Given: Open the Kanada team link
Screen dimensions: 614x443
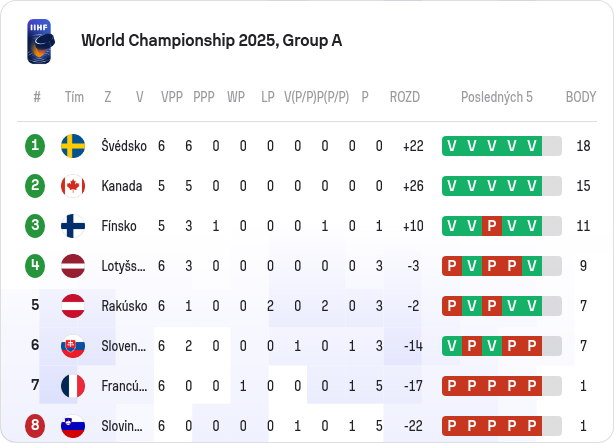Looking at the screenshot, I should pyautogui.click(x=122, y=186).
